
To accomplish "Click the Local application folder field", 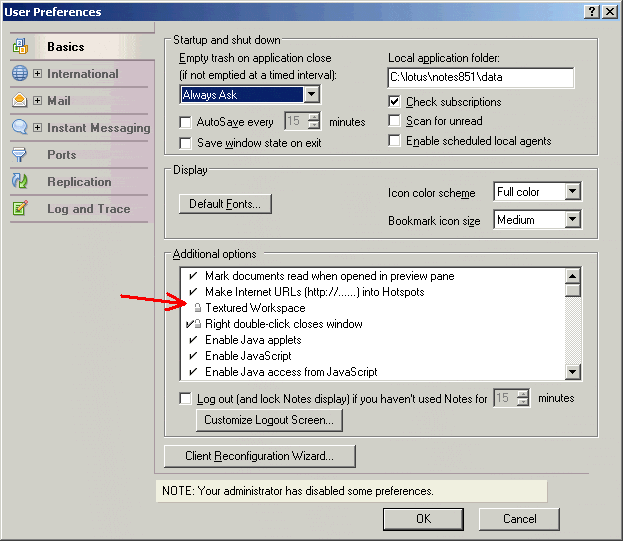I will [480, 78].
